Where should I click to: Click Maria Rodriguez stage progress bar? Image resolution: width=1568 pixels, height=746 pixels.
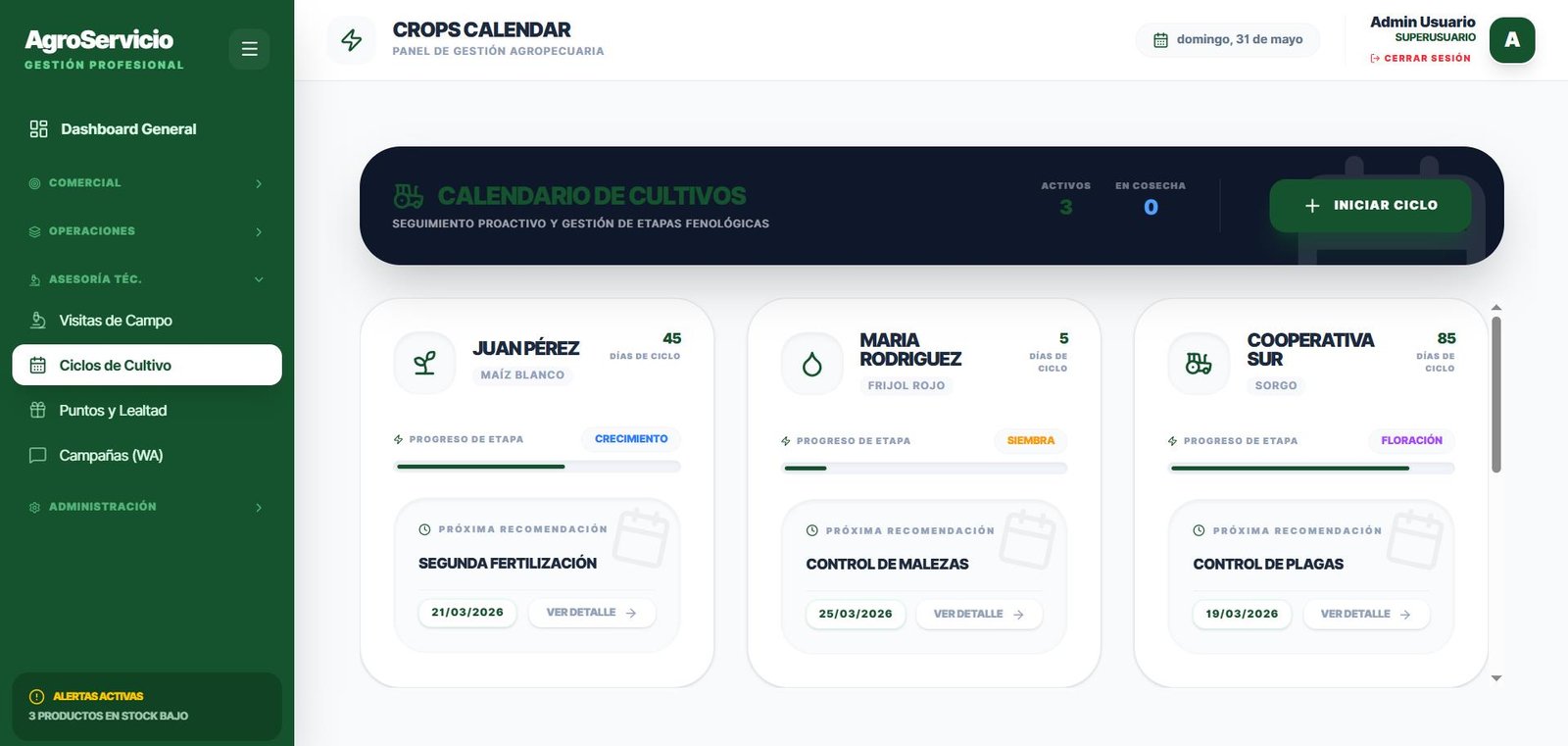click(924, 469)
